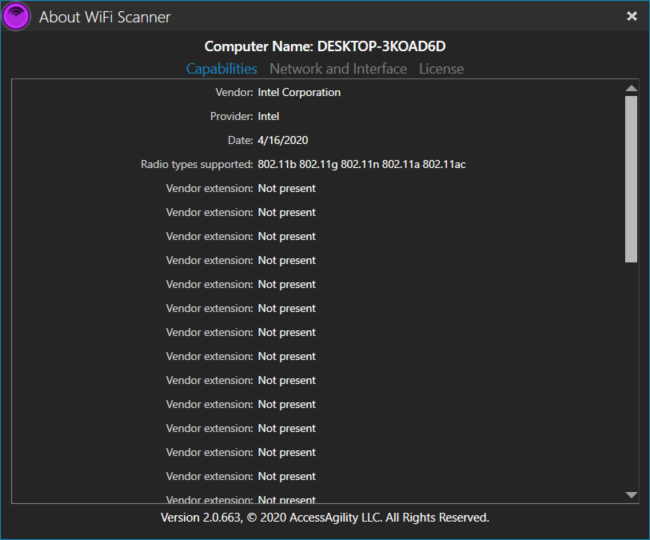Click the scrollbar up arrow

[x=631, y=88]
